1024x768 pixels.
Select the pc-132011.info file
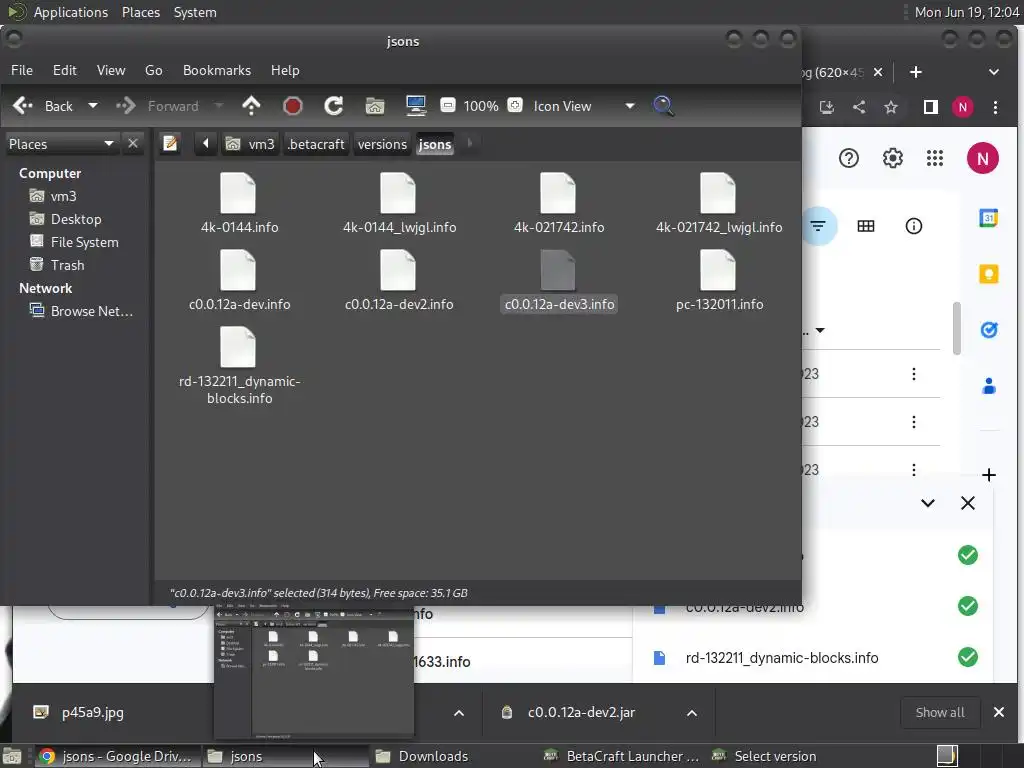[x=718, y=280]
